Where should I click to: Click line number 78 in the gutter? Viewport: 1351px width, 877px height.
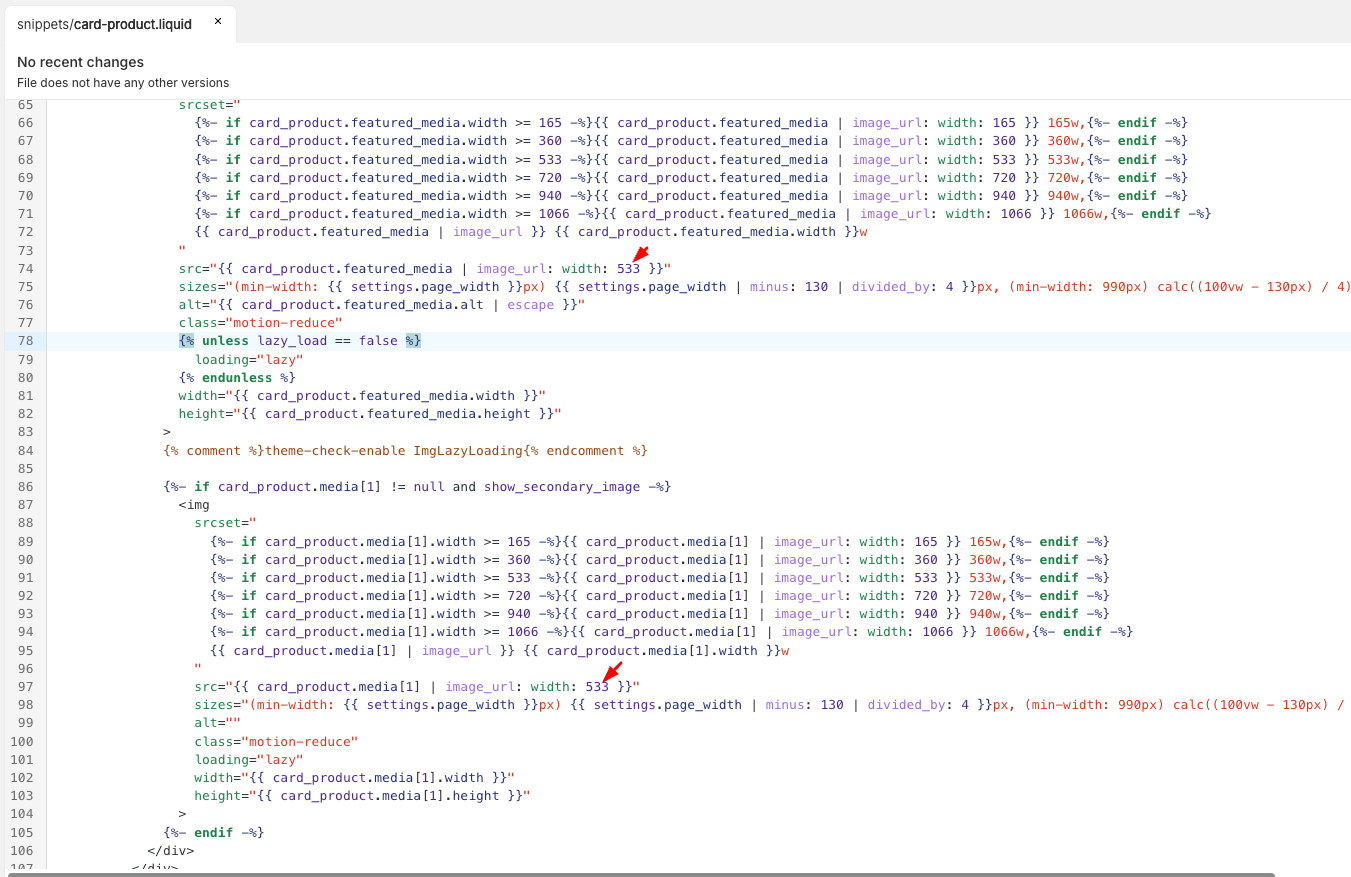click(x=25, y=341)
